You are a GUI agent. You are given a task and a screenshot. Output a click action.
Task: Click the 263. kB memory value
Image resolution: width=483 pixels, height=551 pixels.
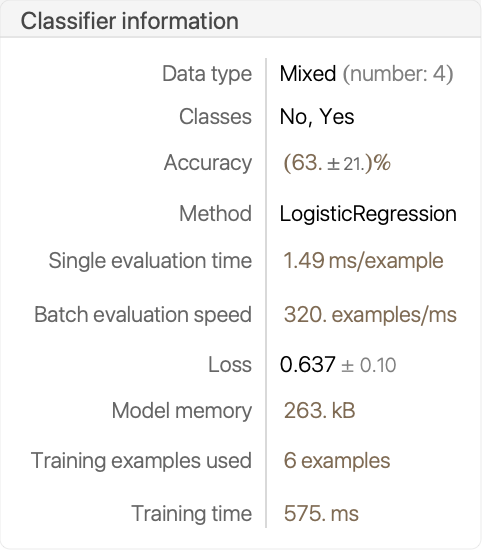pyautogui.click(x=319, y=410)
